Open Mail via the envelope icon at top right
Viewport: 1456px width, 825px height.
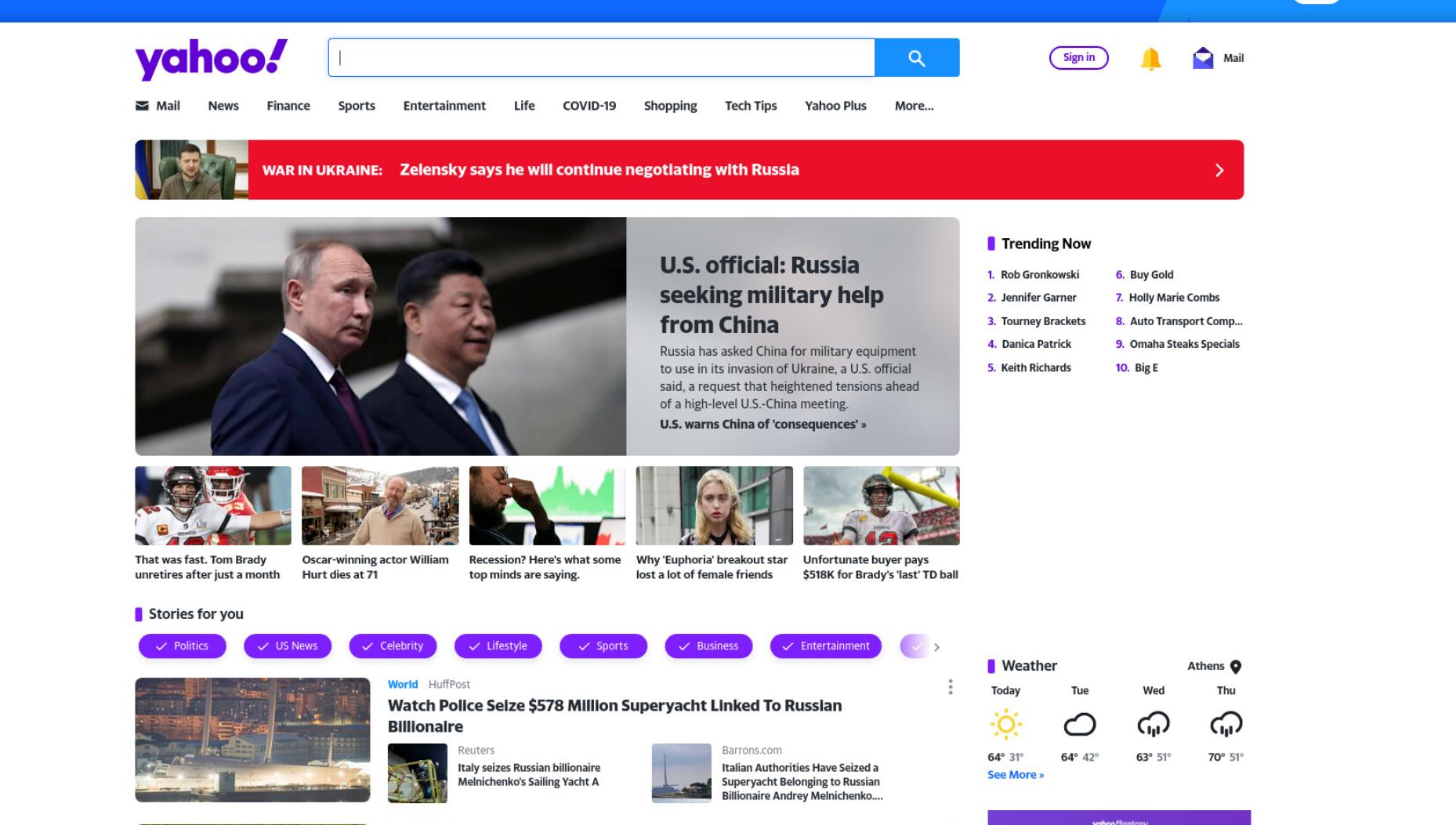[x=1203, y=58]
